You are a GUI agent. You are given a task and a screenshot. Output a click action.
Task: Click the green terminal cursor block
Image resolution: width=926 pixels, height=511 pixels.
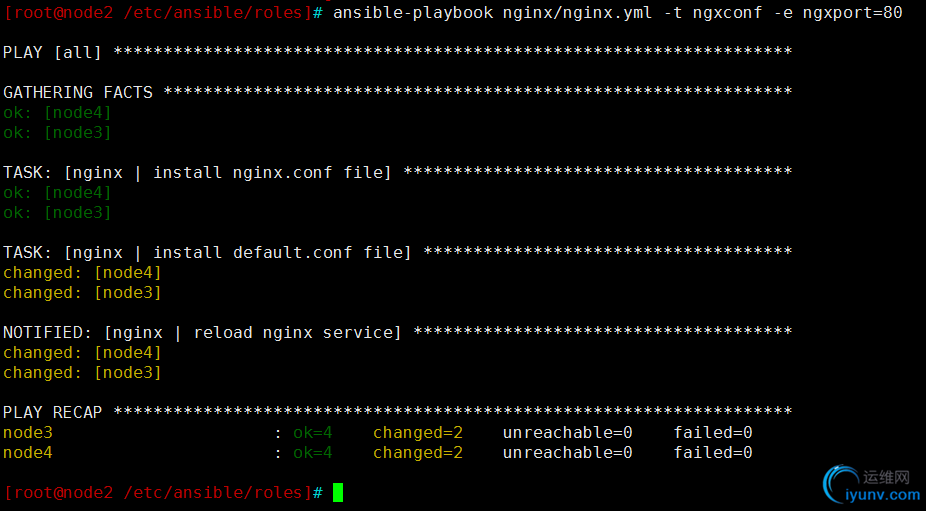click(x=338, y=492)
